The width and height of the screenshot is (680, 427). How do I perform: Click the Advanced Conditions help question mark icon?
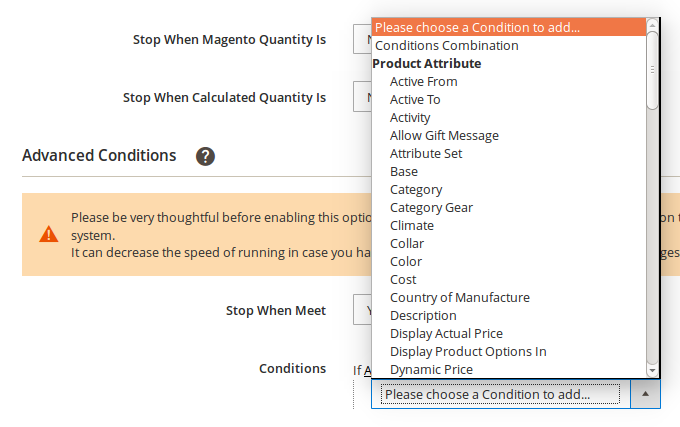click(x=205, y=156)
